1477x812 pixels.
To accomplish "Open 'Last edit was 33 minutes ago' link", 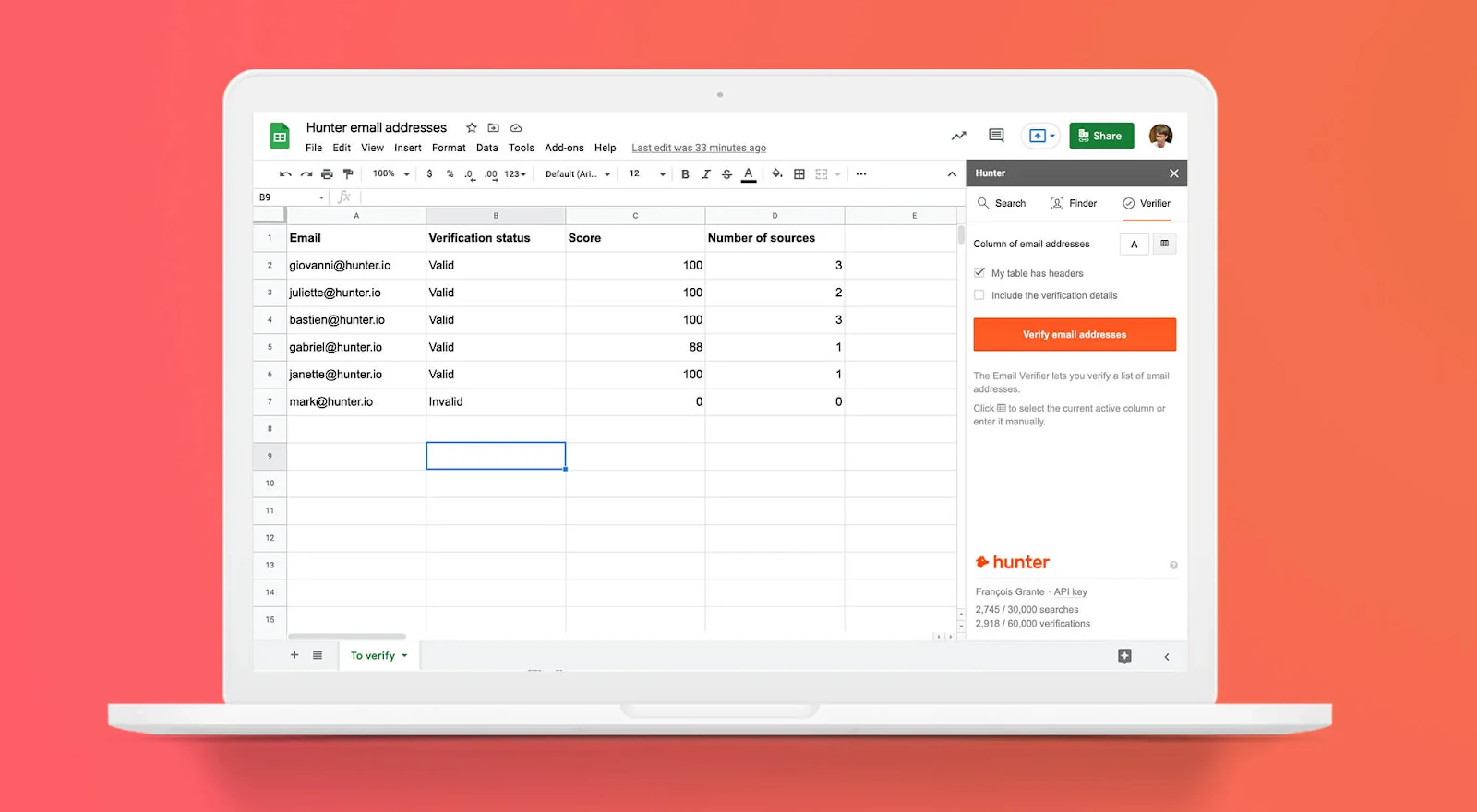I will click(x=699, y=148).
